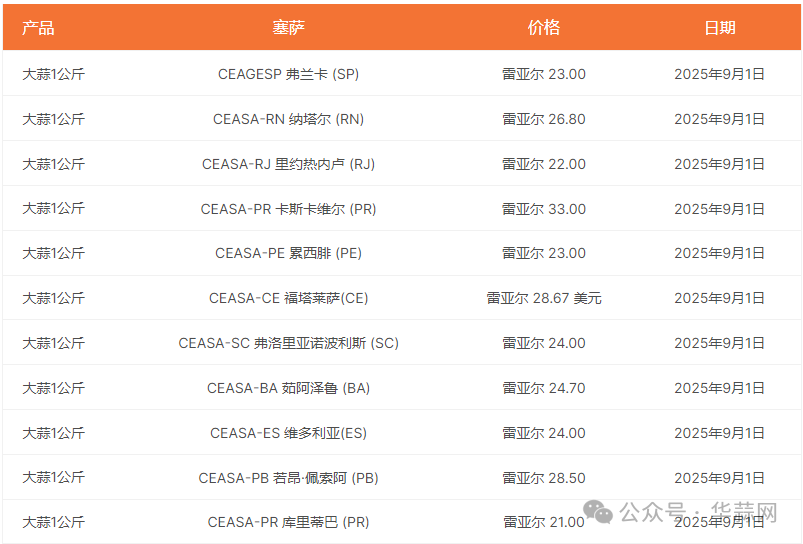Select the CEASA-RN 纳塔尔 (RN) cell

point(288,119)
